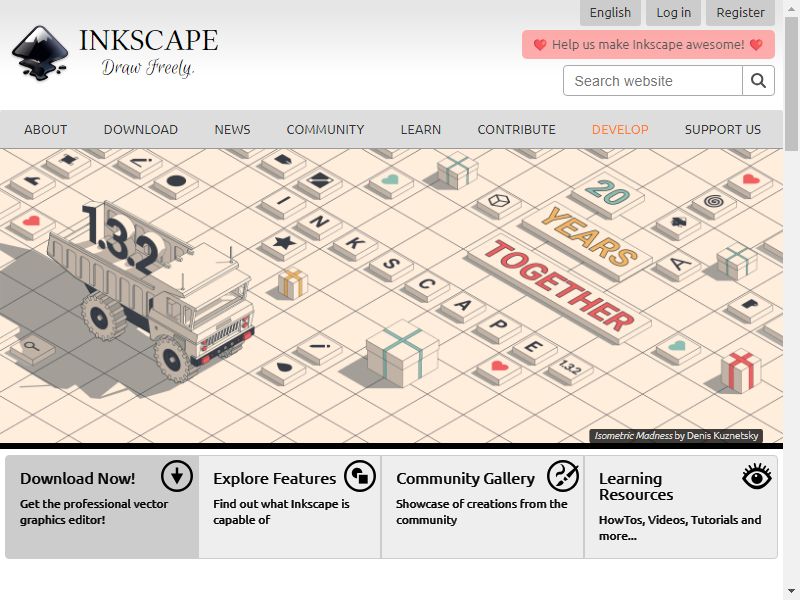Viewport: 800px width, 600px height.
Task: Click 'Showcase of creations from the community' text
Action: point(482,512)
